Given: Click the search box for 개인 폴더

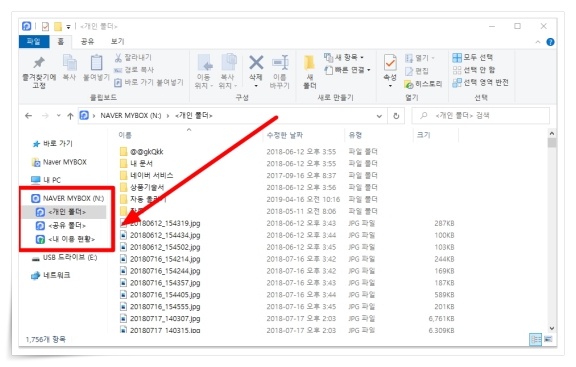Looking at the screenshot, I should coord(480,115).
